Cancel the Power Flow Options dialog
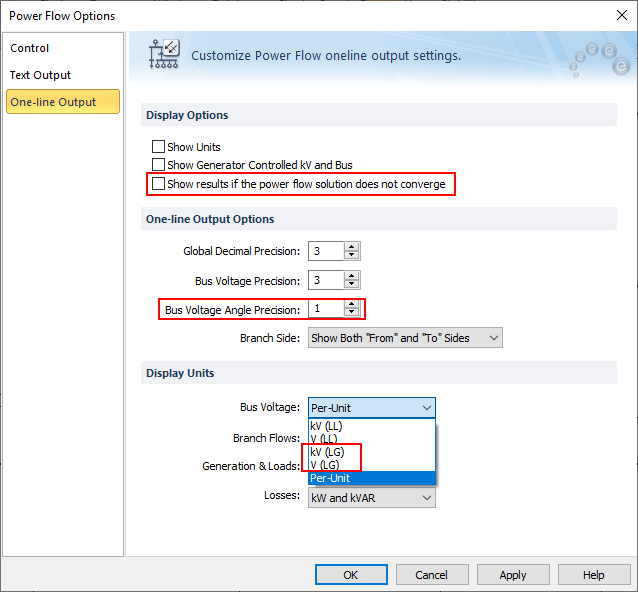 coord(432,575)
